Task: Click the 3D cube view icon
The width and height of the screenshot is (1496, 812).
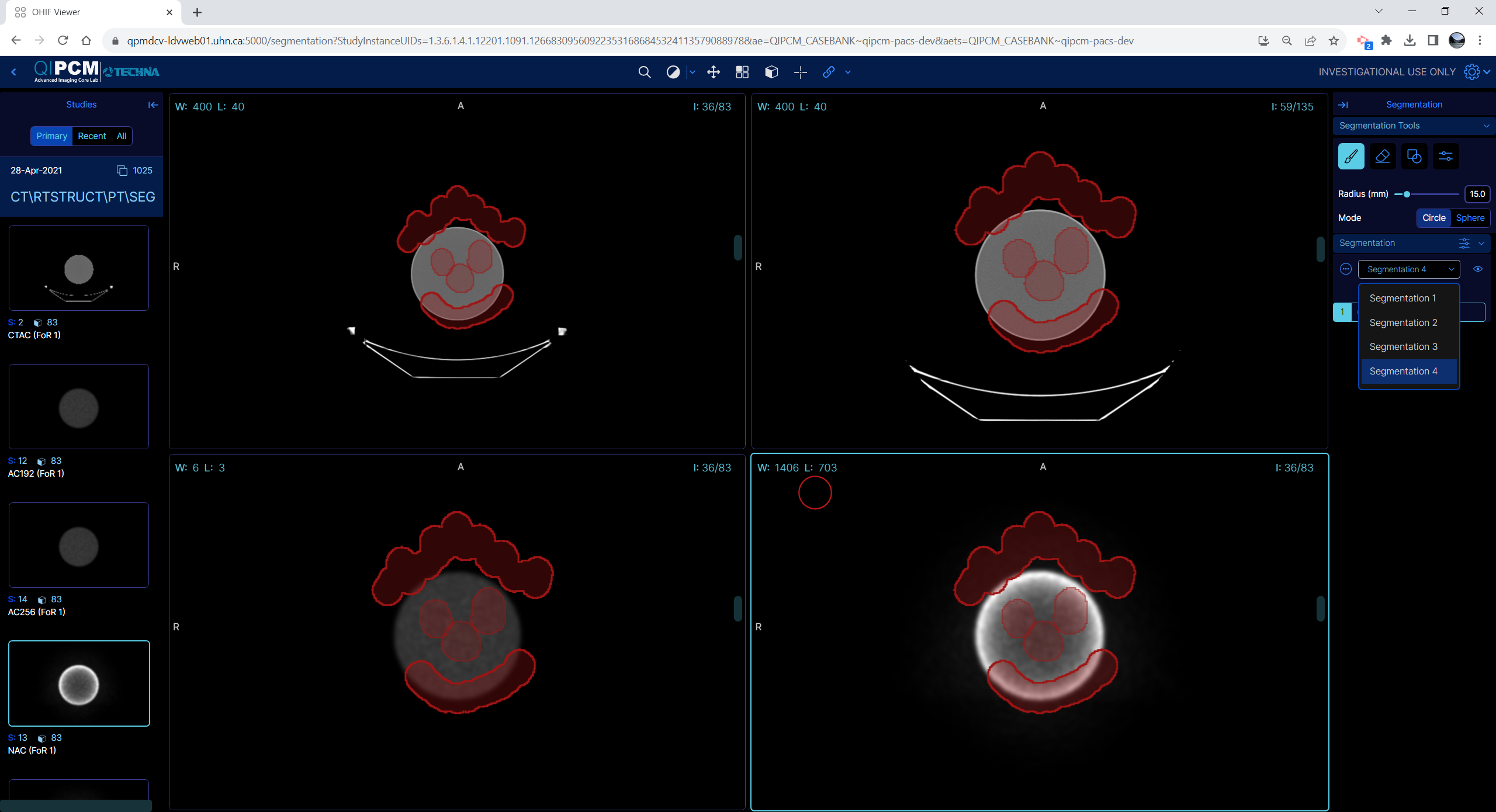Action: click(771, 72)
